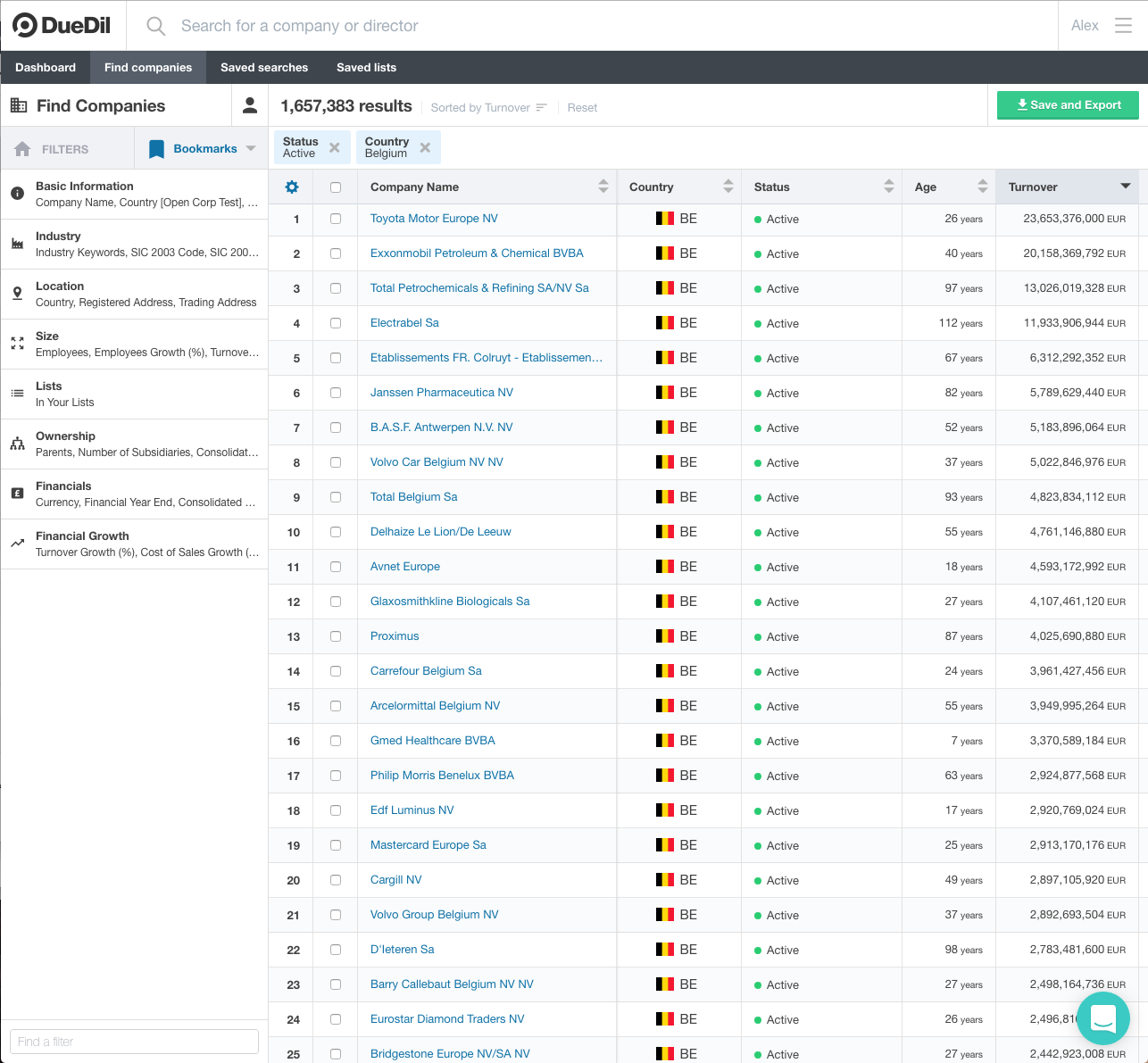This screenshot has height=1063, width=1148.
Task: Check the box for Proximus row
Action: (336, 636)
